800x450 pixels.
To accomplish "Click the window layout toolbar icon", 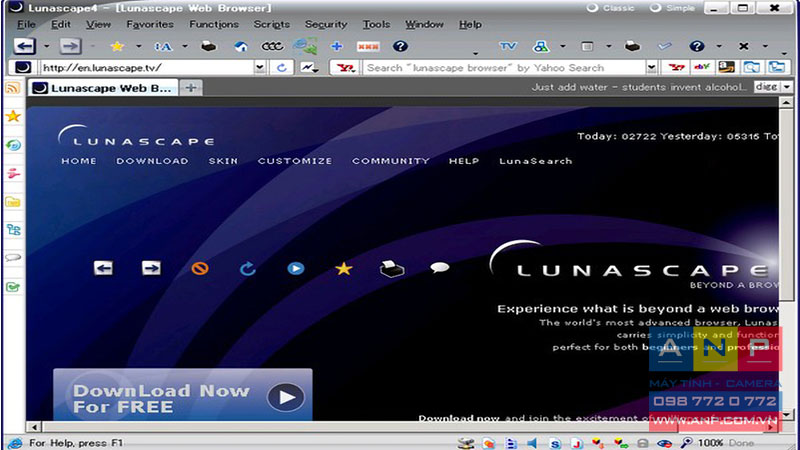I will coord(587,46).
